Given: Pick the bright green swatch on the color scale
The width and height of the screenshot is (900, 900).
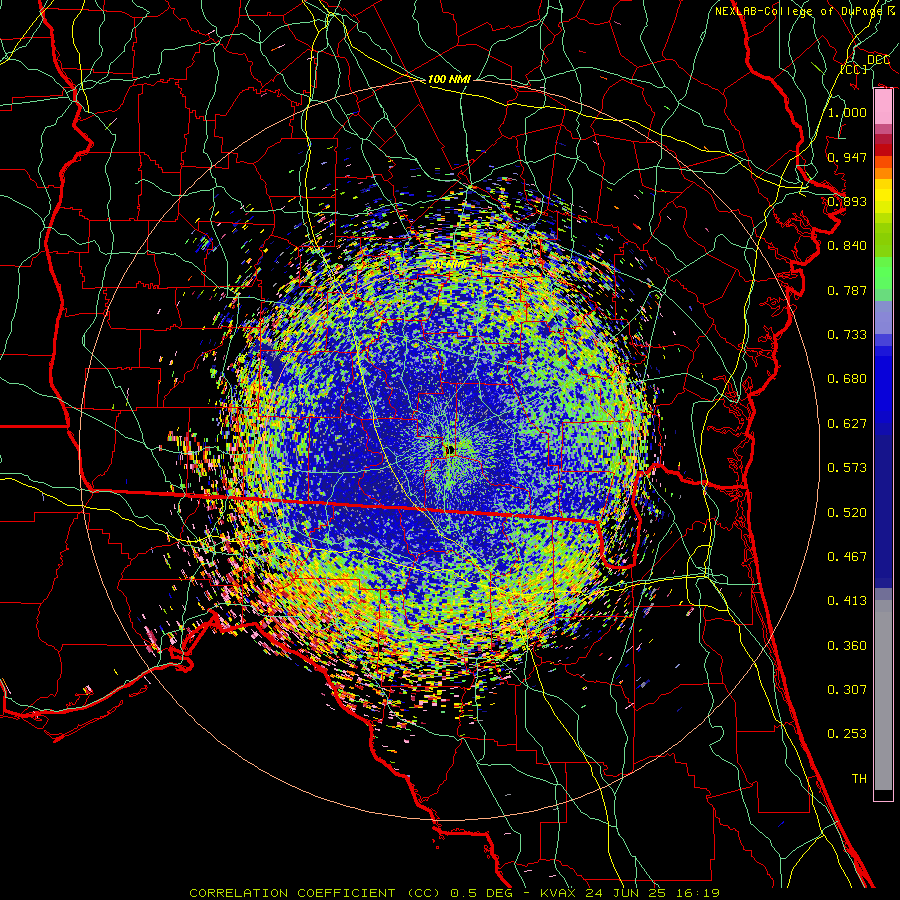Looking at the screenshot, I should pos(883,273).
